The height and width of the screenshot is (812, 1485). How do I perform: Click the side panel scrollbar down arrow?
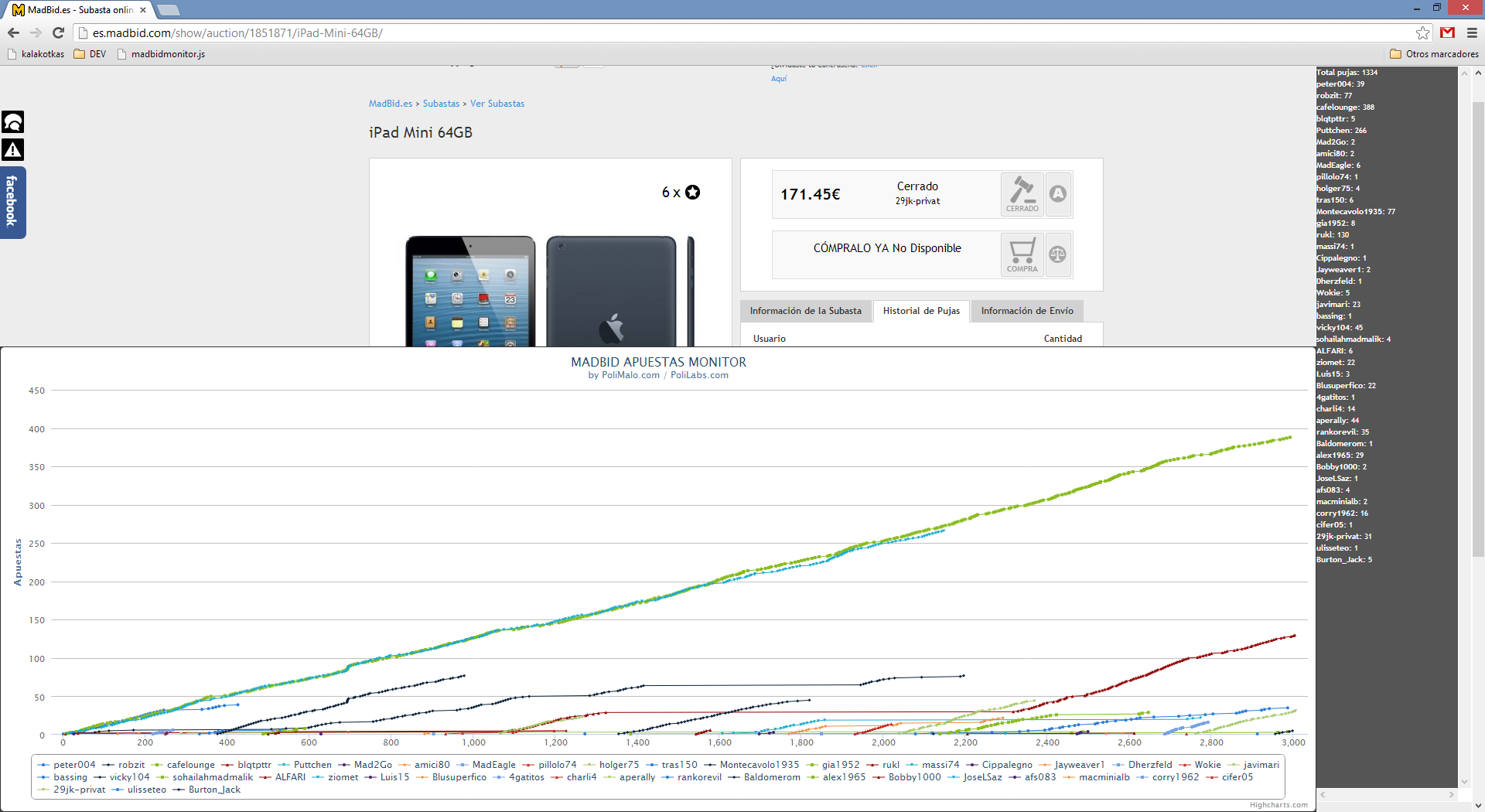pos(1464,782)
